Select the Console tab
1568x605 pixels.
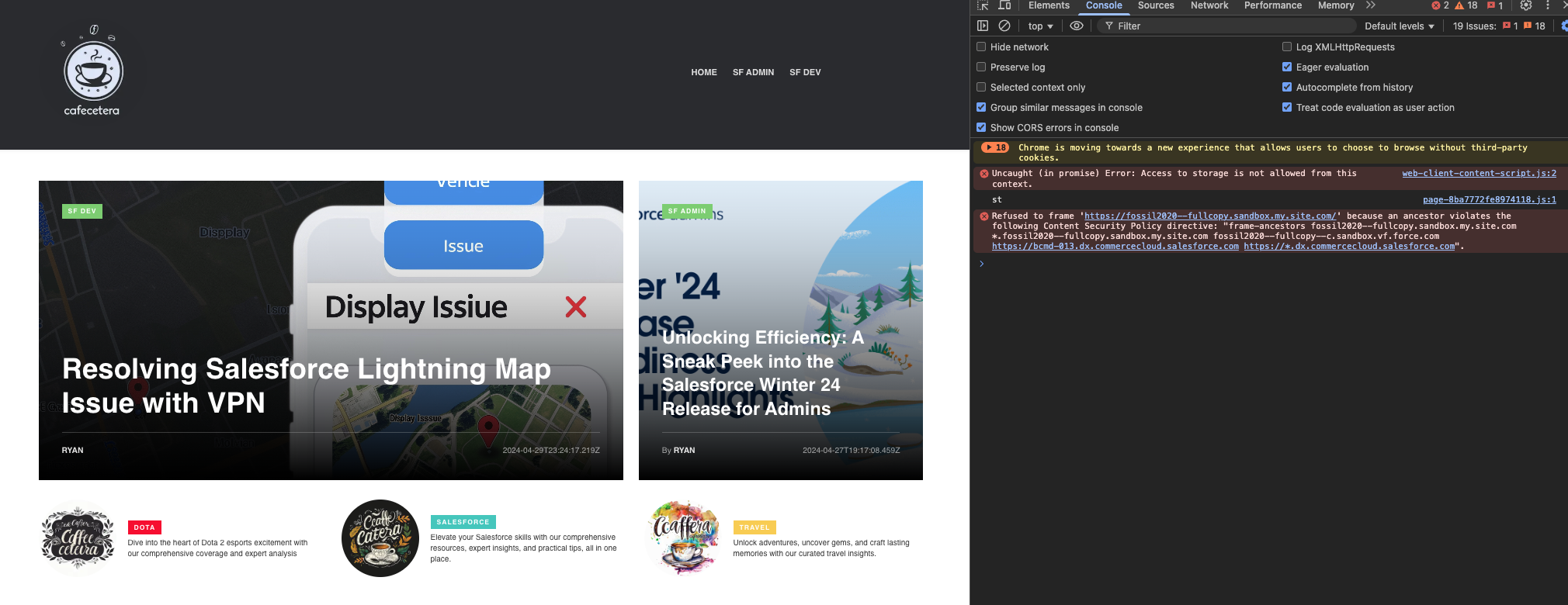(1104, 5)
